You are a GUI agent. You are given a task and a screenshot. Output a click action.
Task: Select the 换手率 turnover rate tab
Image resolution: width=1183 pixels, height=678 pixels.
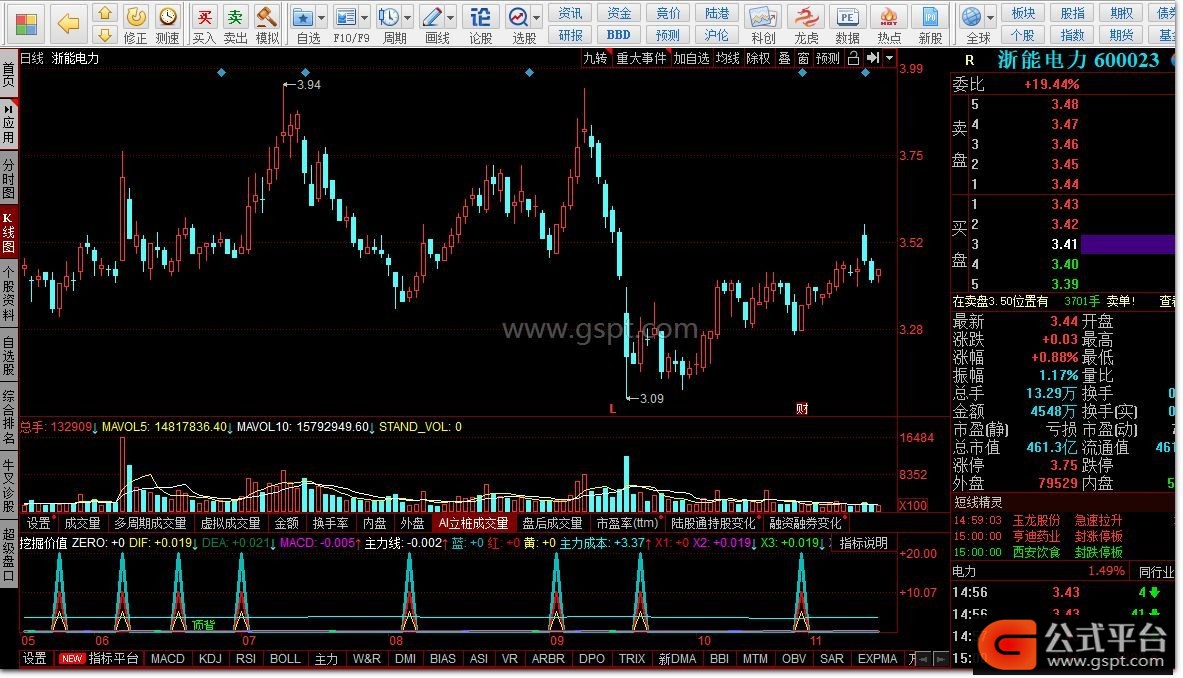330,523
